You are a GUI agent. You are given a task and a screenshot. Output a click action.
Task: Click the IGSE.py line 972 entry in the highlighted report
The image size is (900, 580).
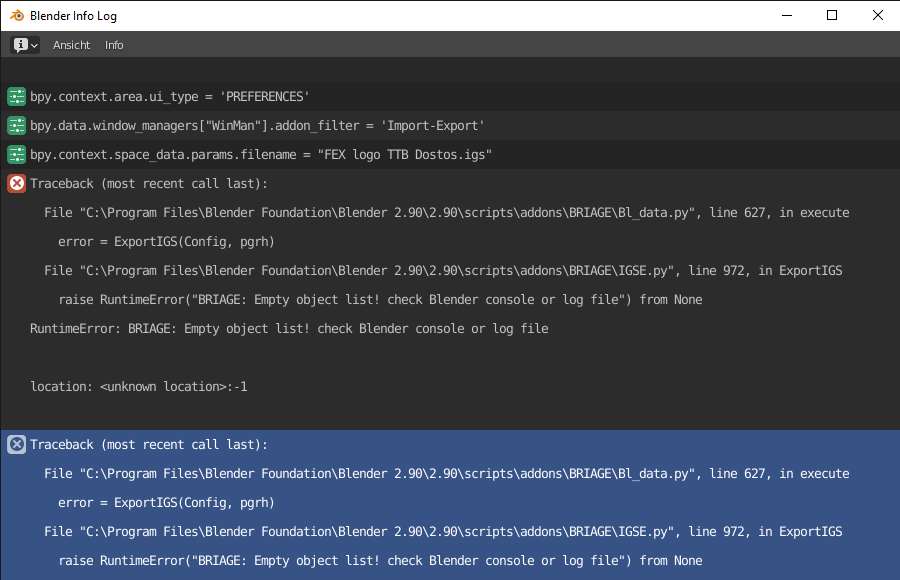click(x=443, y=532)
